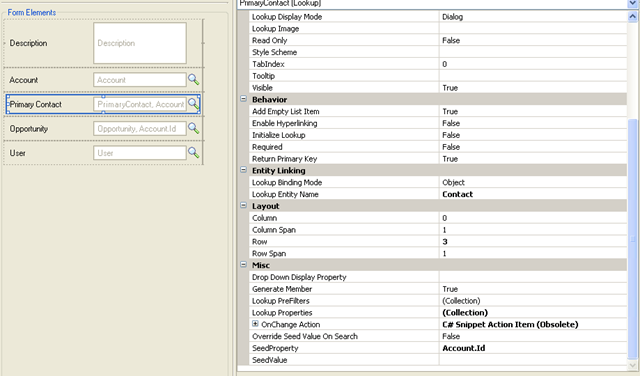This screenshot has height=376, width=640.
Task: Click the lookup magnifier icon next to User
Action: [193, 153]
